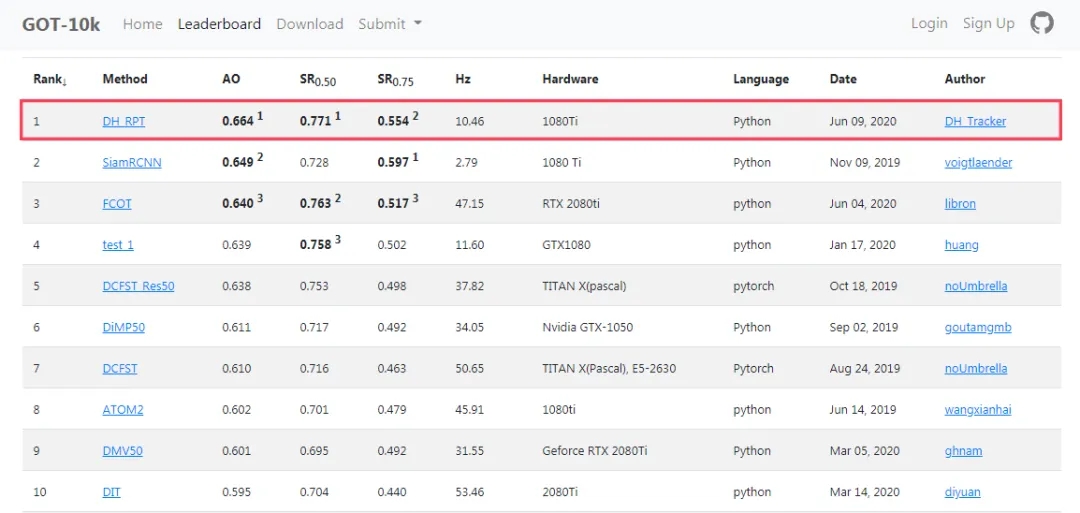Viewport: 1080px width, 513px height.
Task: View the FCOT method entry
Action: click(x=117, y=204)
